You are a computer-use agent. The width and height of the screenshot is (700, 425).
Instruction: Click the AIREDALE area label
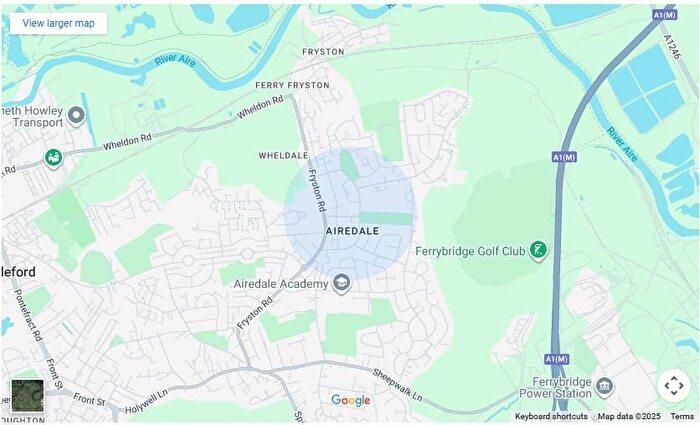(x=352, y=231)
